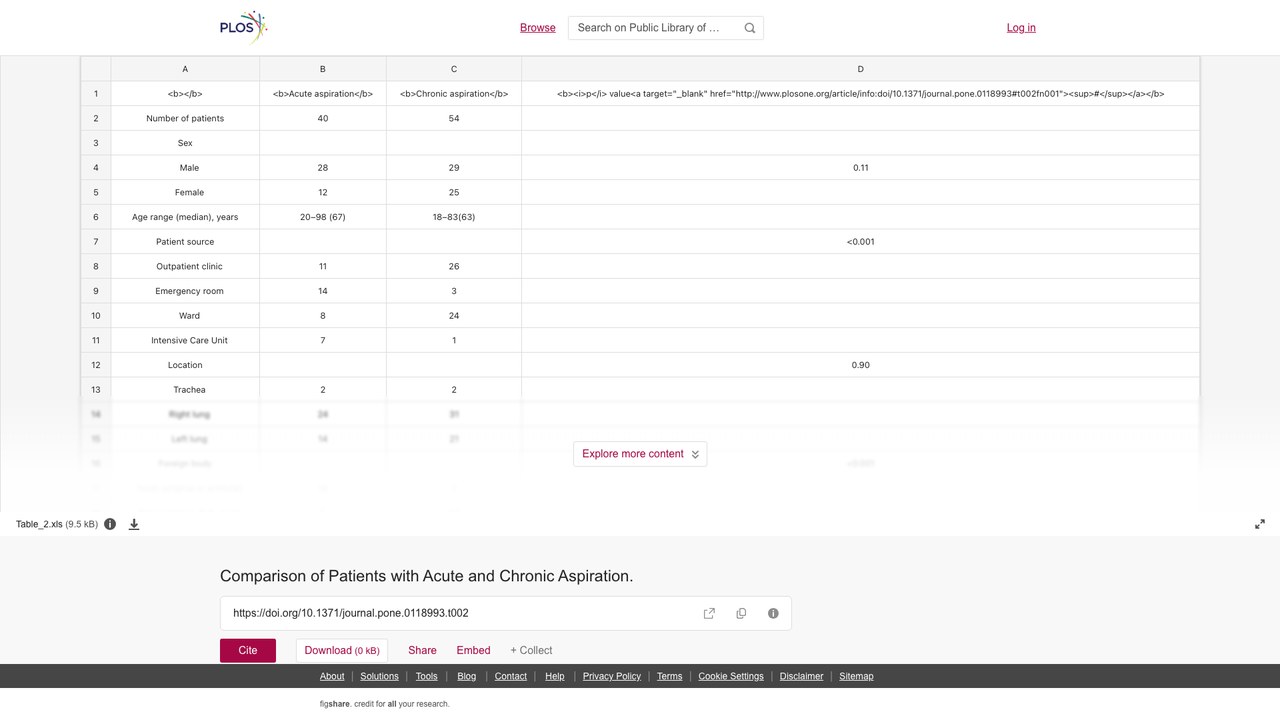Click the download icon beside Table_2.xls

click(x=134, y=524)
